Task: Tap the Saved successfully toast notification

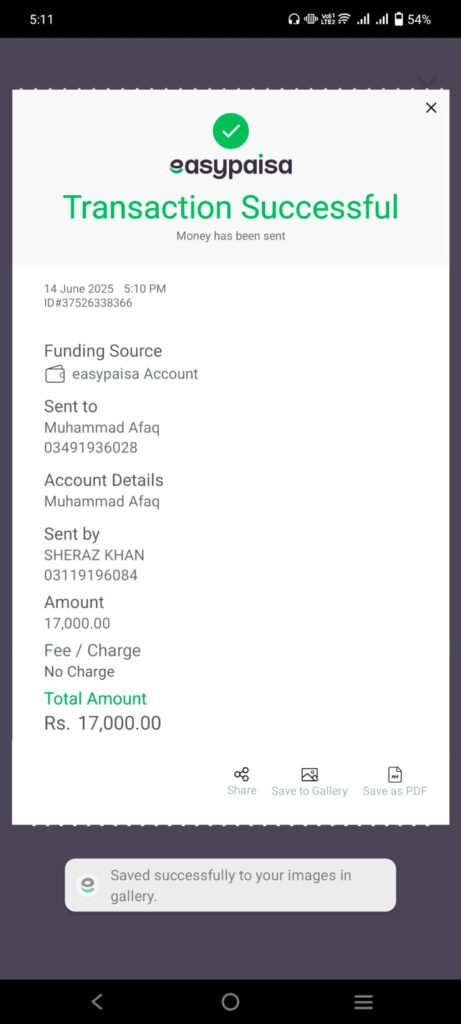Action: pos(230,885)
